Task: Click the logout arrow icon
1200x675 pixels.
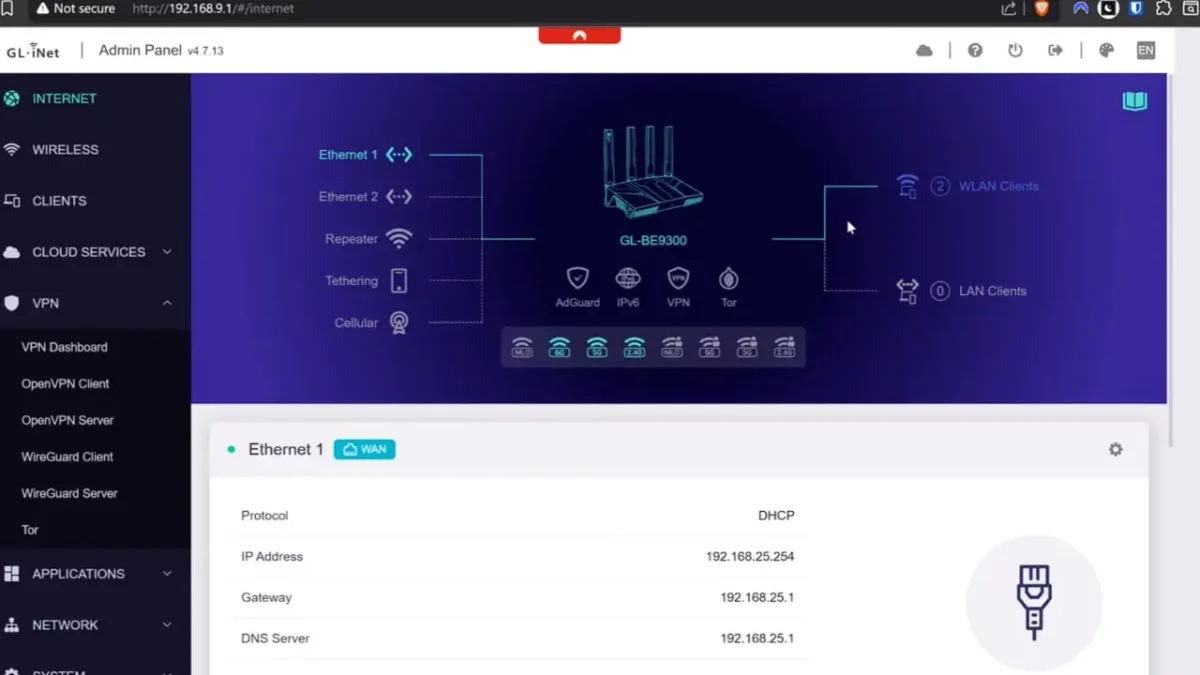Action: click(1055, 51)
